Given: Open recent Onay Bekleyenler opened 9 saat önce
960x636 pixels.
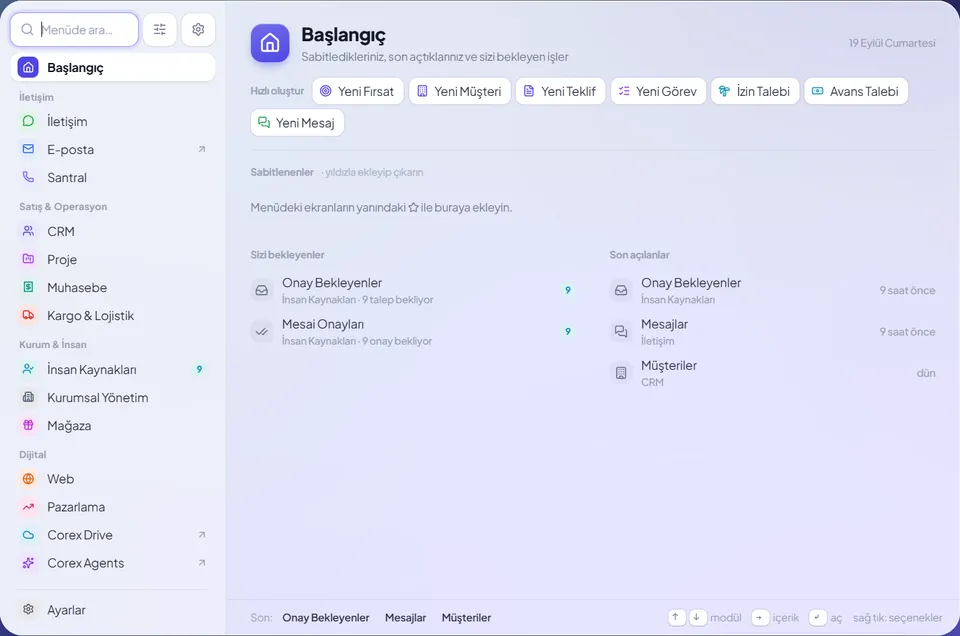Looking at the screenshot, I should pos(773,290).
